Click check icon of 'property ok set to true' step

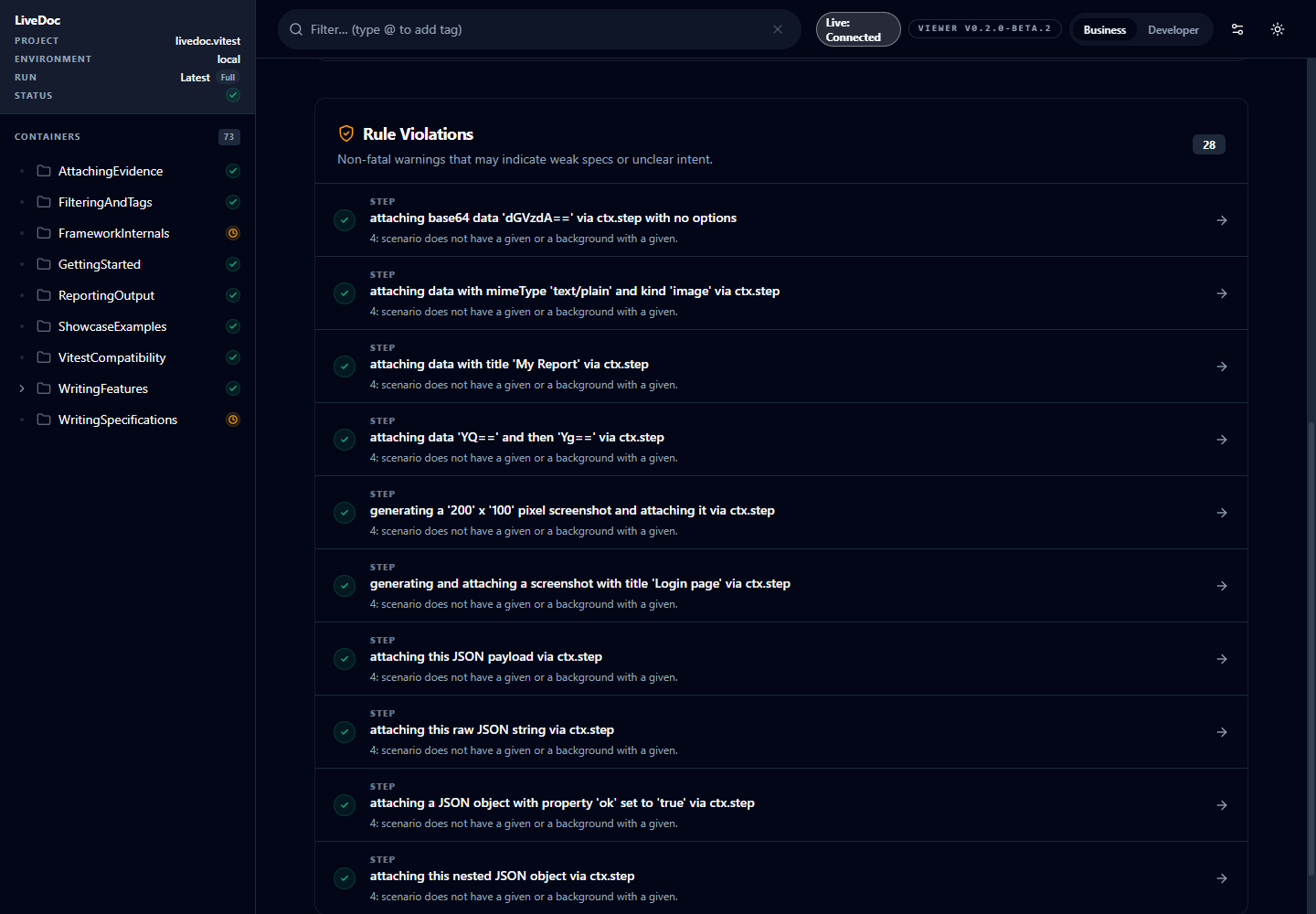[x=345, y=805]
